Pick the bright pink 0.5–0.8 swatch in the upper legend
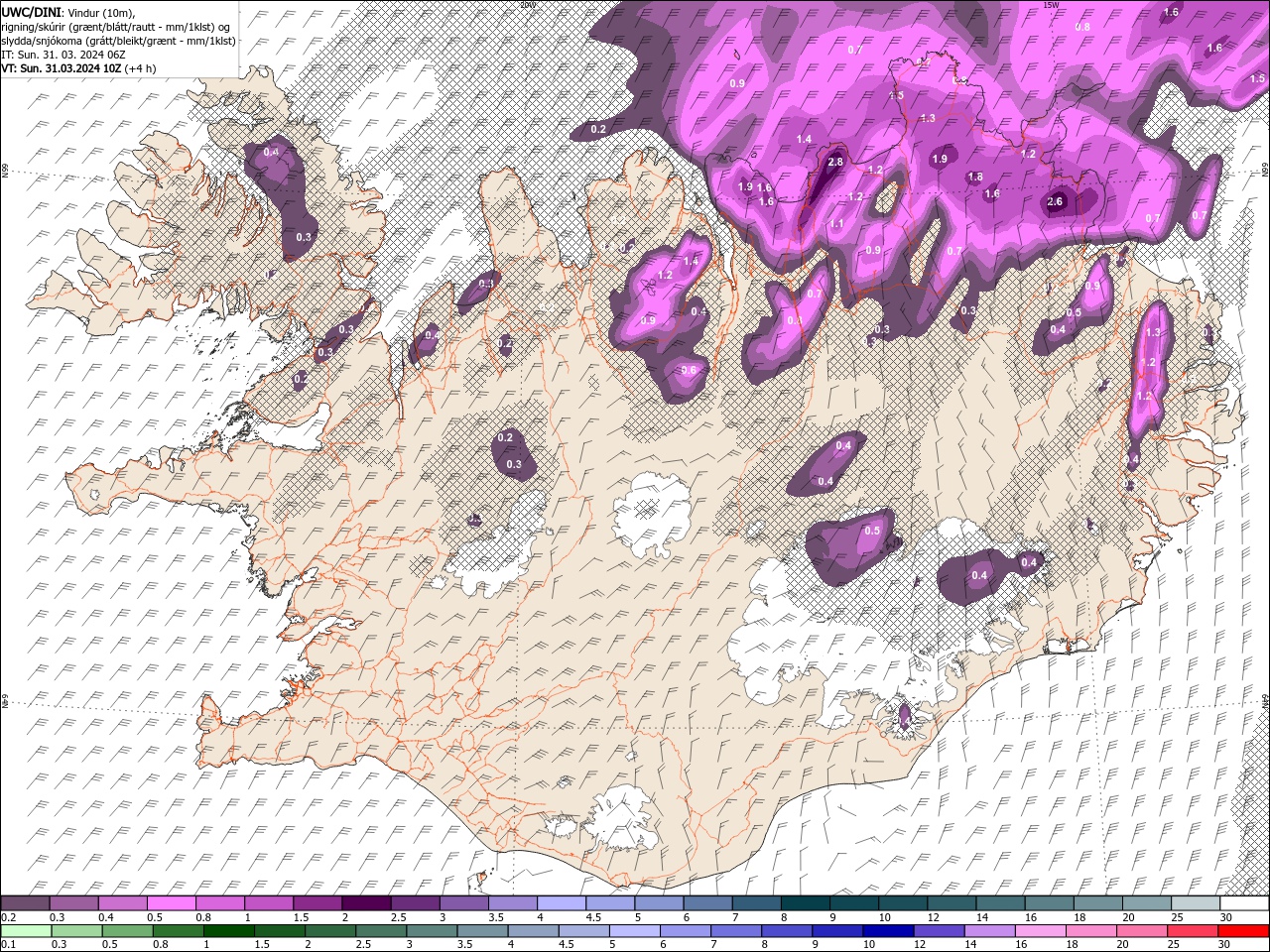The image size is (1270, 952). click(x=172, y=903)
